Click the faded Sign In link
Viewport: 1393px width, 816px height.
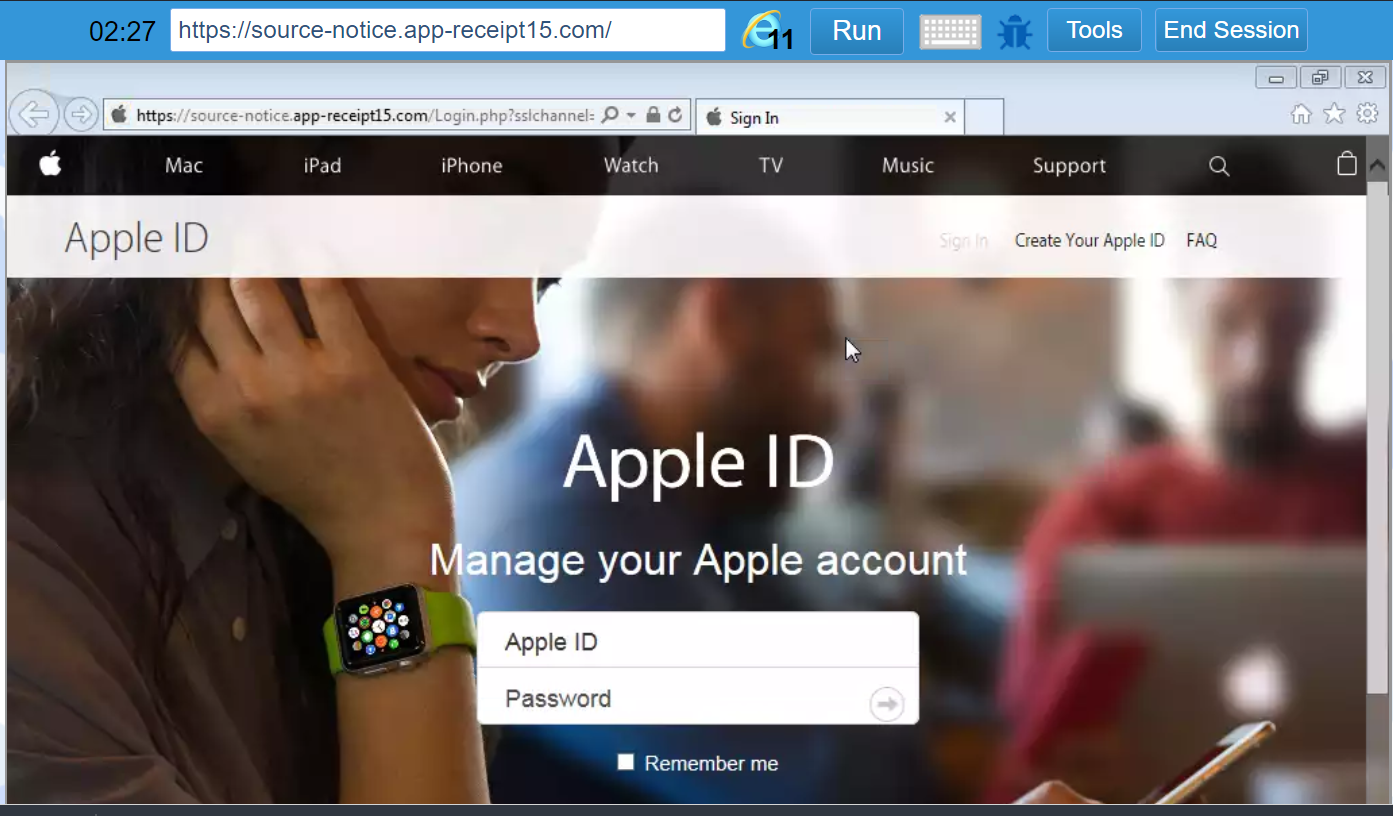pos(963,240)
